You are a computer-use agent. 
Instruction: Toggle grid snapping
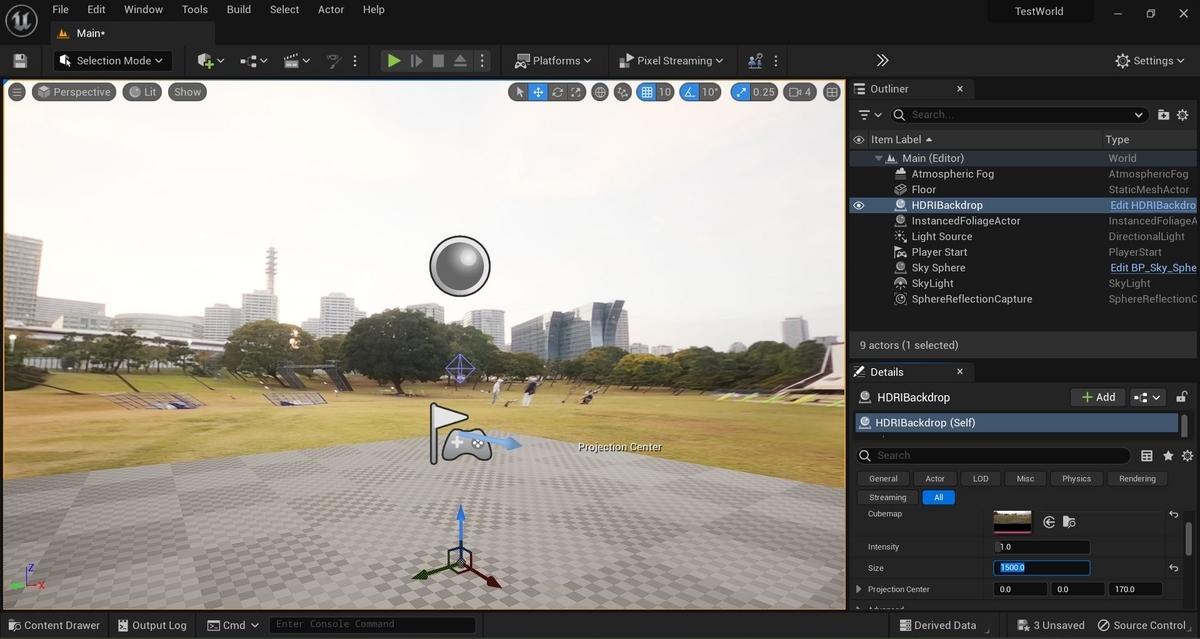click(x=647, y=92)
